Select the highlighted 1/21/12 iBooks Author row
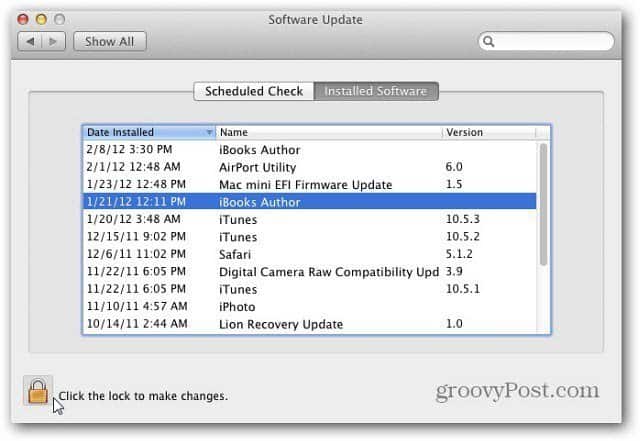 tap(309, 202)
